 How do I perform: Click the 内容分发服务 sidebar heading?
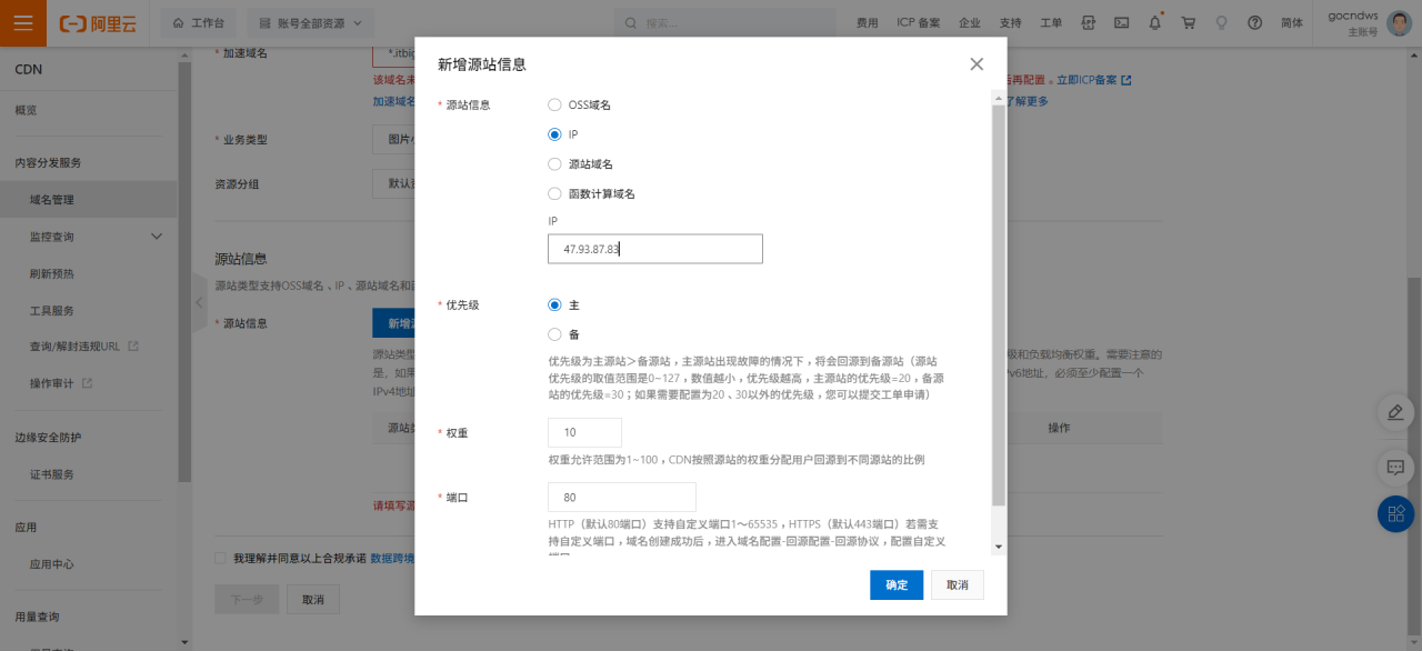point(48,162)
